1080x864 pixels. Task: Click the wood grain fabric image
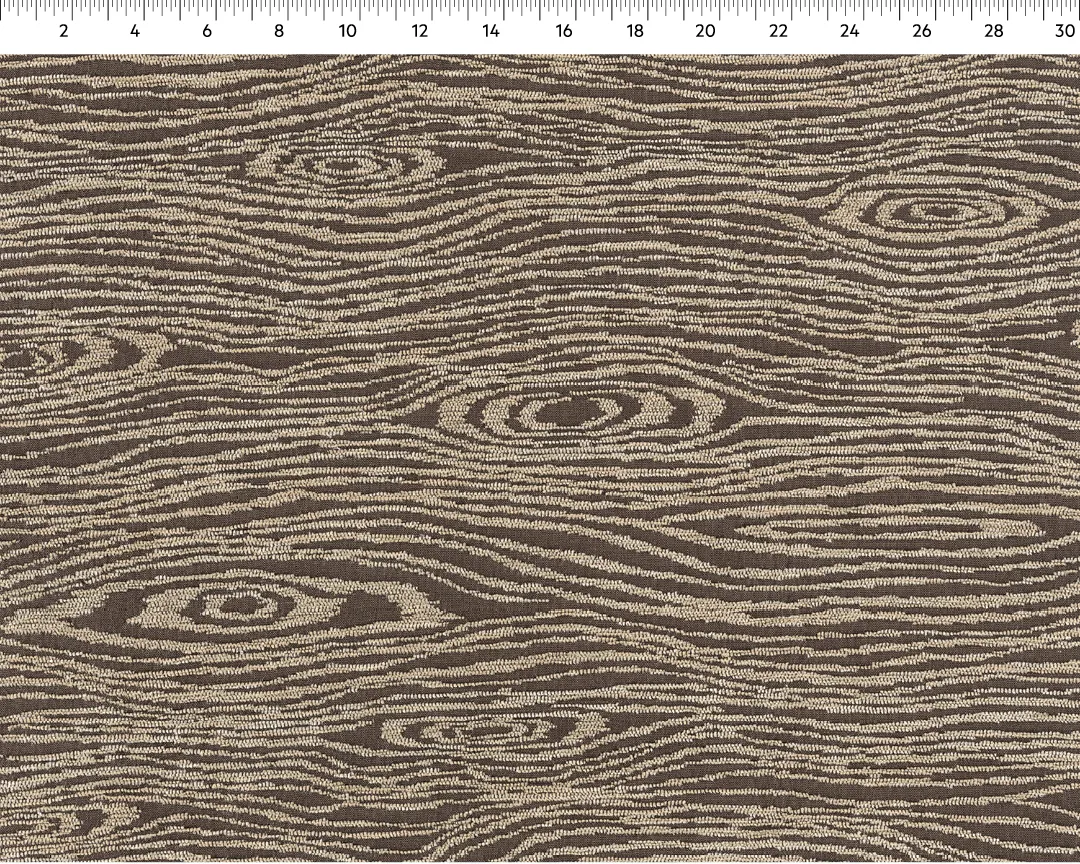pyautogui.click(x=540, y=458)
